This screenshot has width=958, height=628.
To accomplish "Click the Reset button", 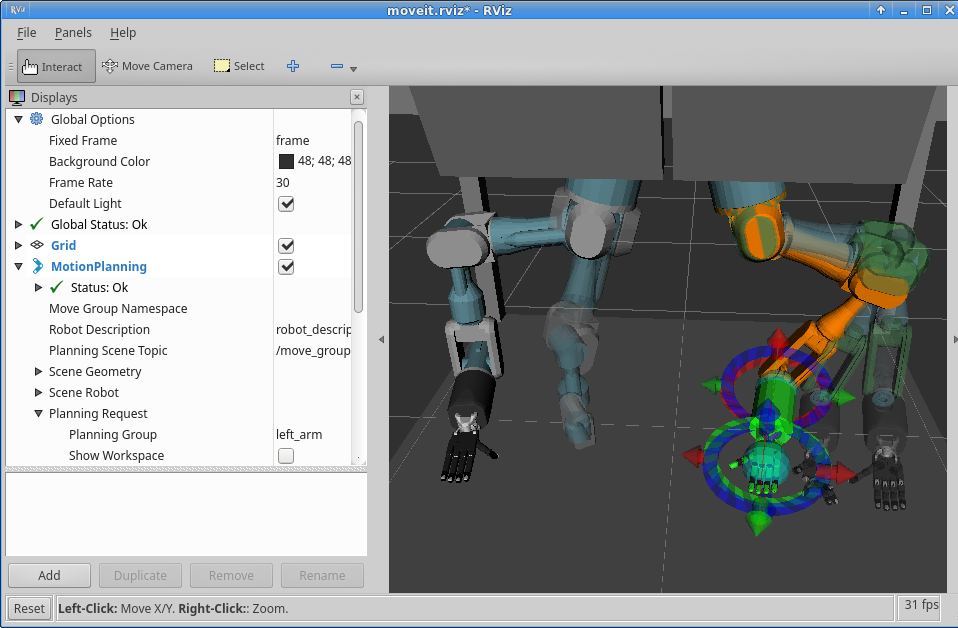I will tap(29, 608).
